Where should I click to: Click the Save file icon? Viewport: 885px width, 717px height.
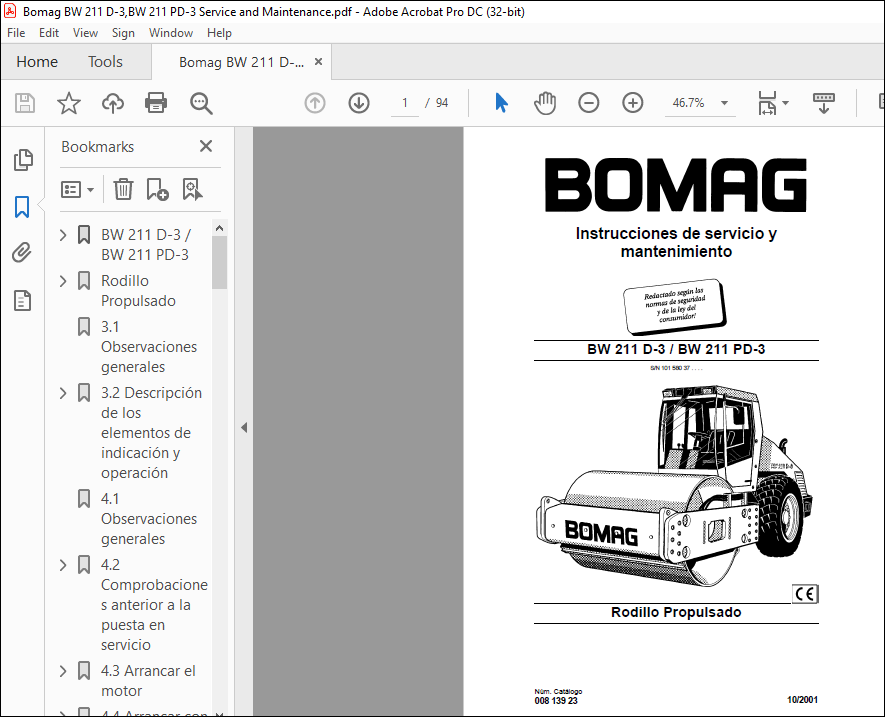(x=25, y=103)
